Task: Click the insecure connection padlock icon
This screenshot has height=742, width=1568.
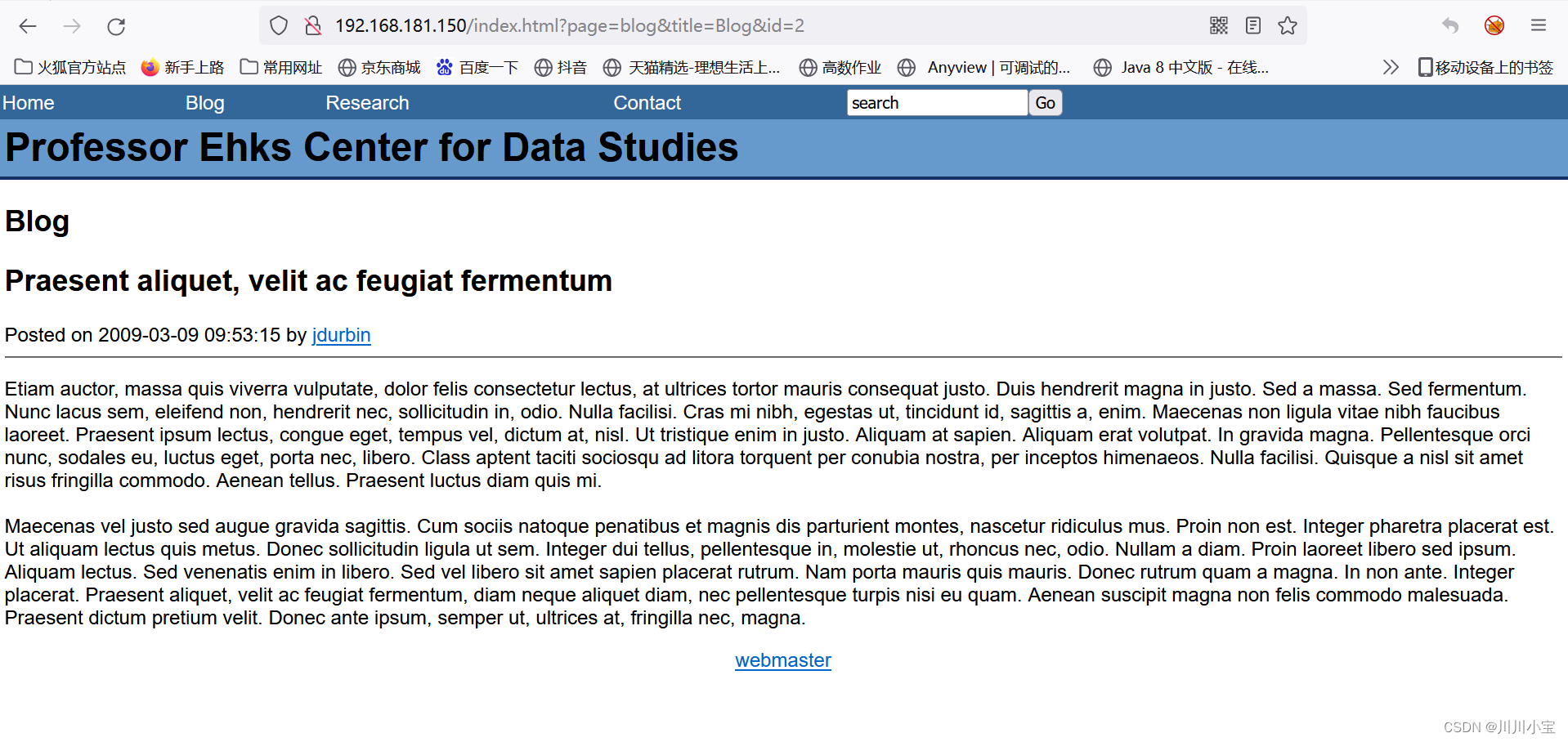Action: [x=312, y=26]
